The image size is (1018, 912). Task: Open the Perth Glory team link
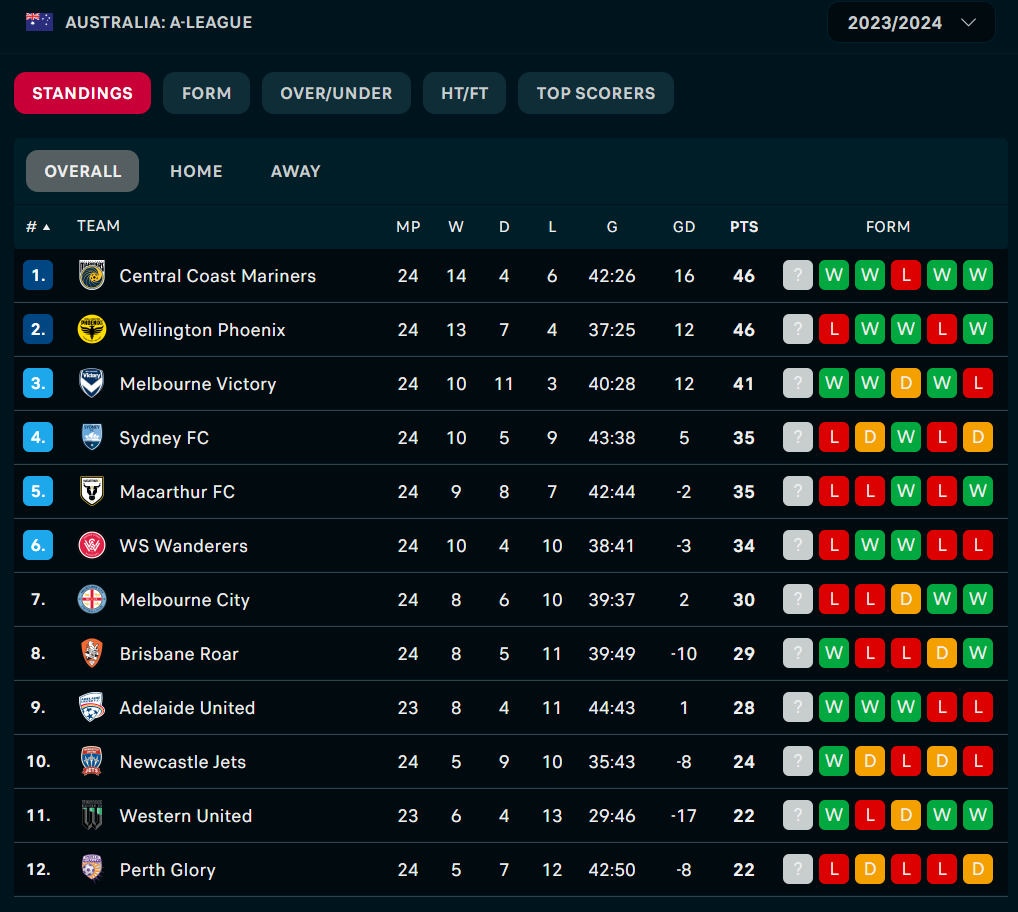point(167,870)
